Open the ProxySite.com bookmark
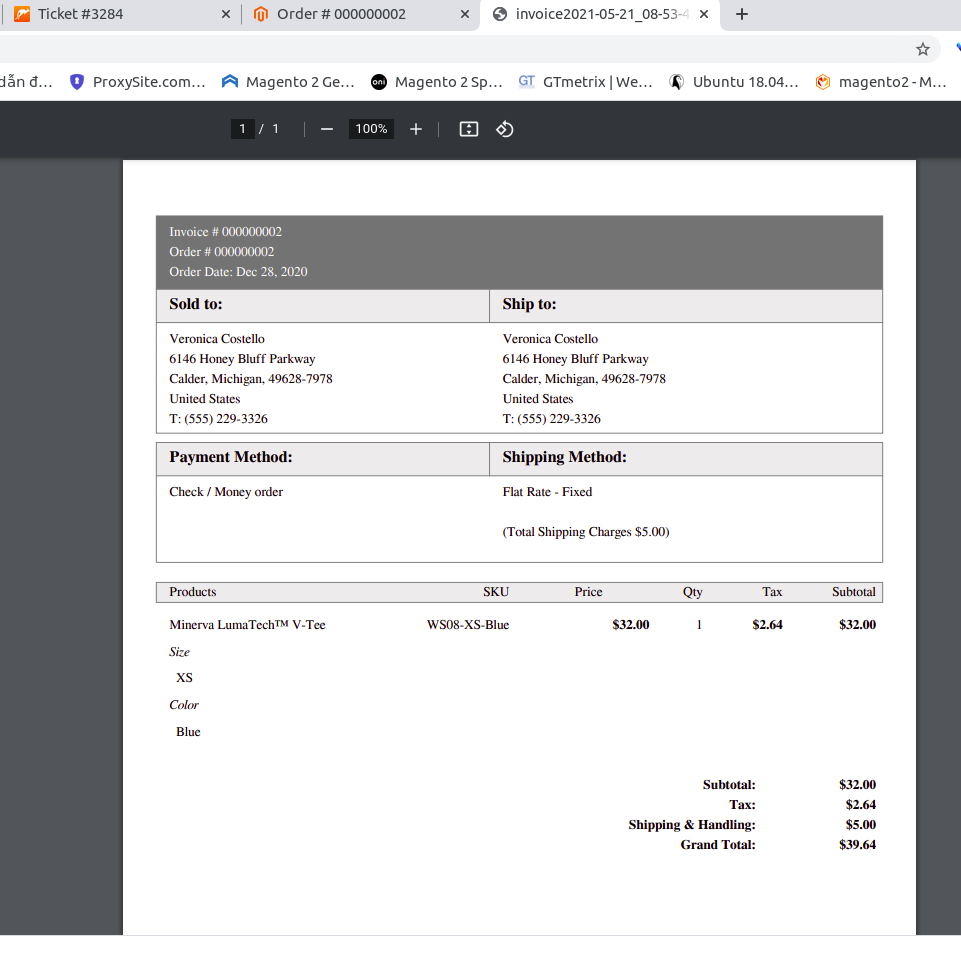 137,82
